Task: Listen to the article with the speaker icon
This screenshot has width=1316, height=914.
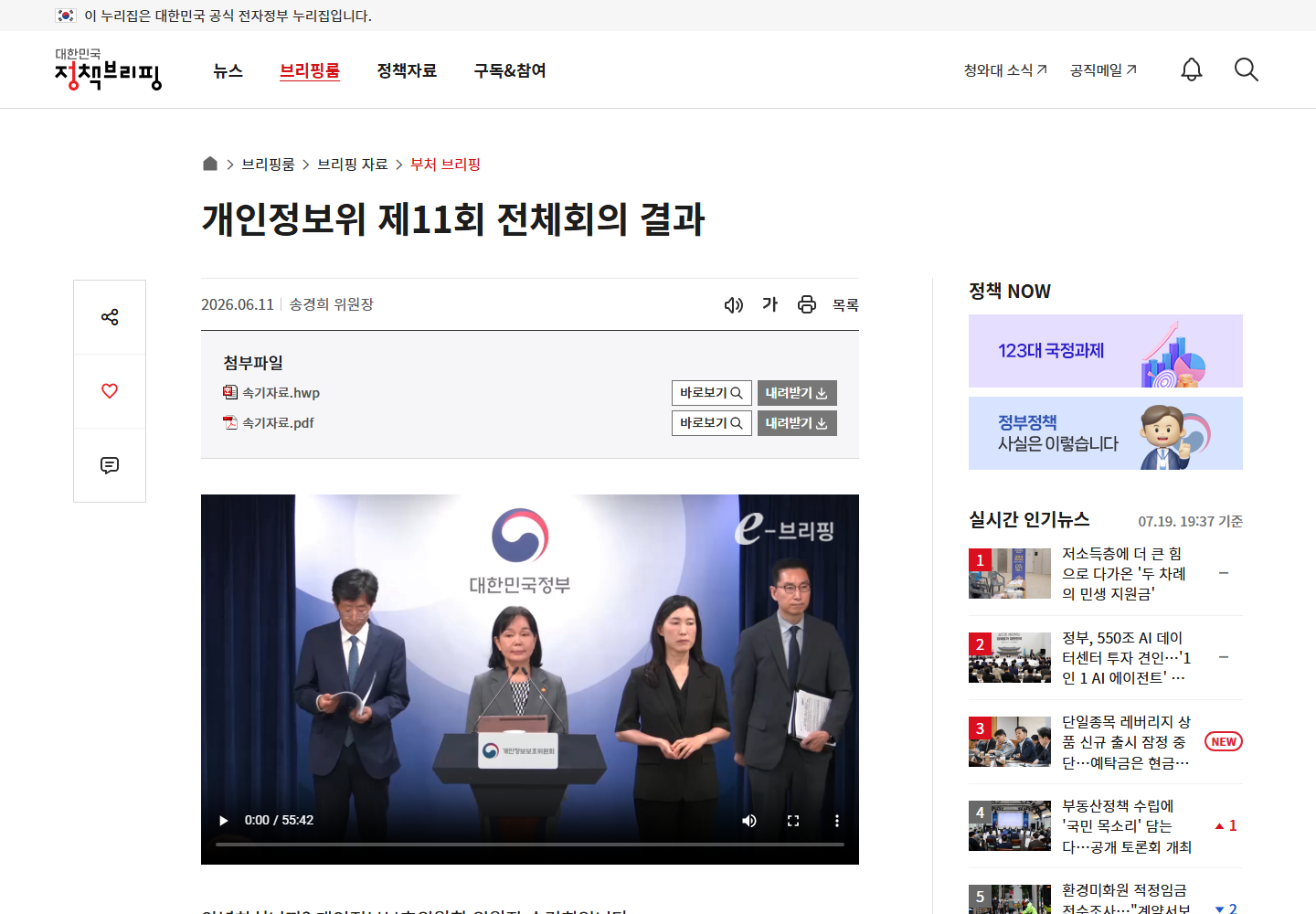Action: click(x=734, y=304)
